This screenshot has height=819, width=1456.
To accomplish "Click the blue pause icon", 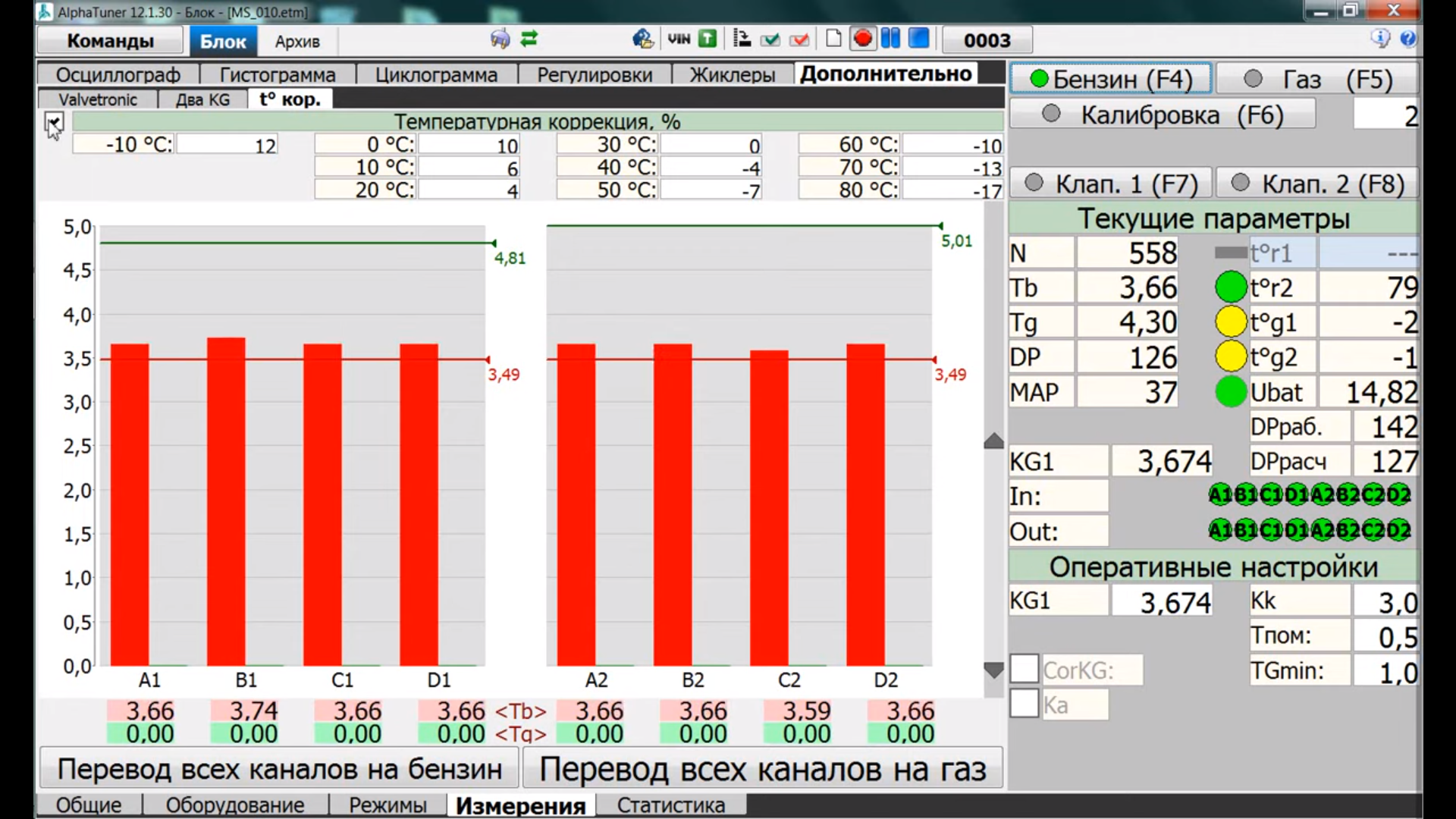I will click(890, 39).
